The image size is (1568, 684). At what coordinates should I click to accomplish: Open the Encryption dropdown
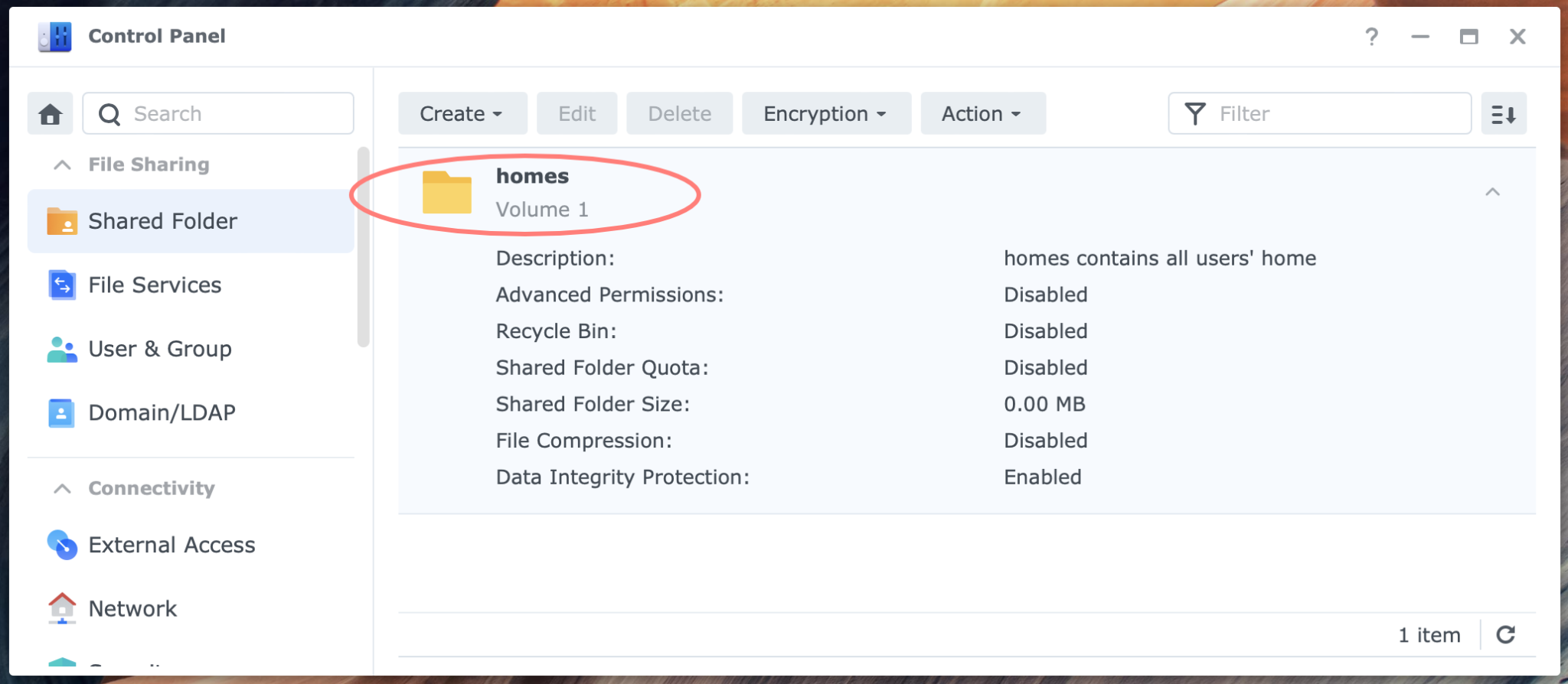pos(825,113)
